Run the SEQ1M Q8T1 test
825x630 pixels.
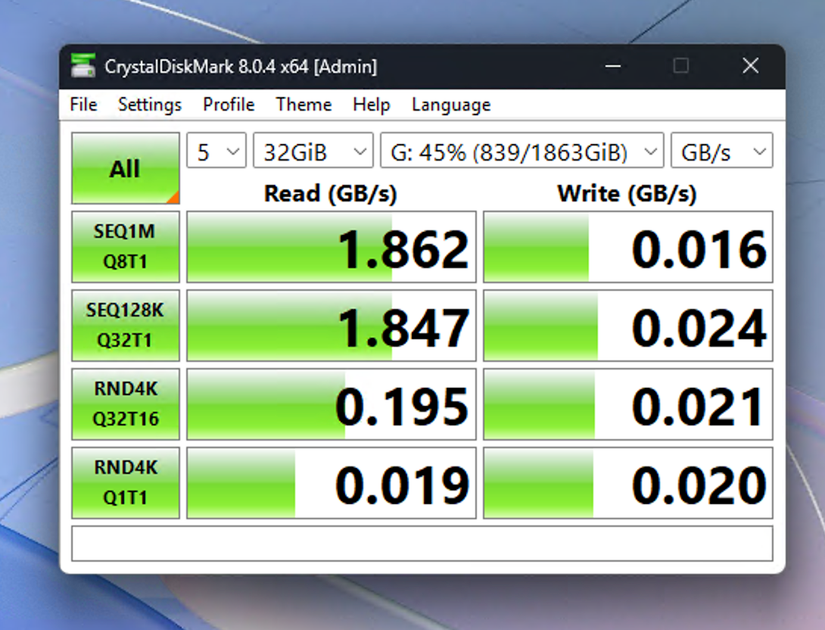(124, 247)
